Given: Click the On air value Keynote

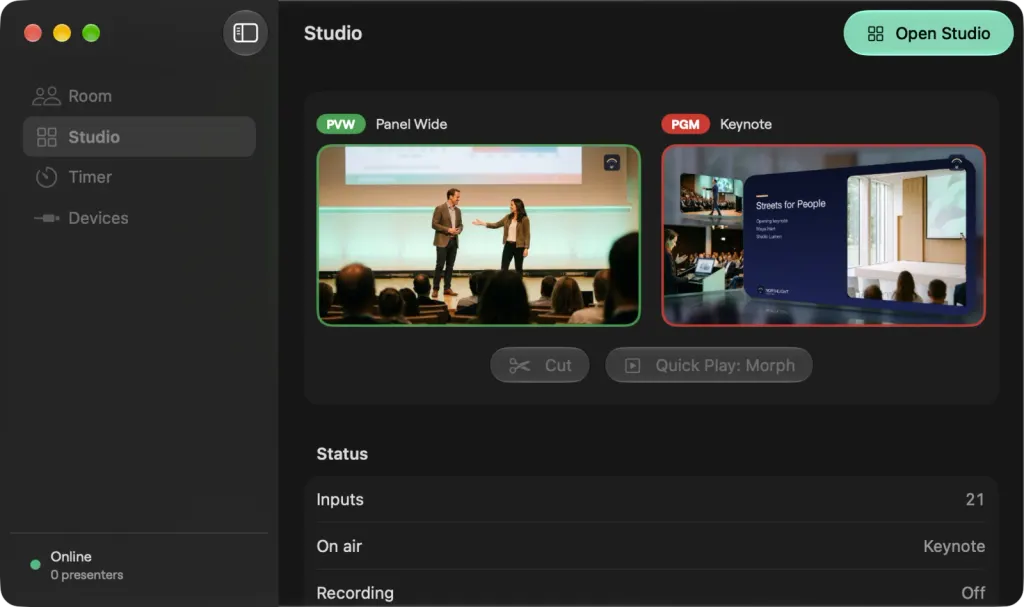Looking at the screenshot, I should pos(954,546).
